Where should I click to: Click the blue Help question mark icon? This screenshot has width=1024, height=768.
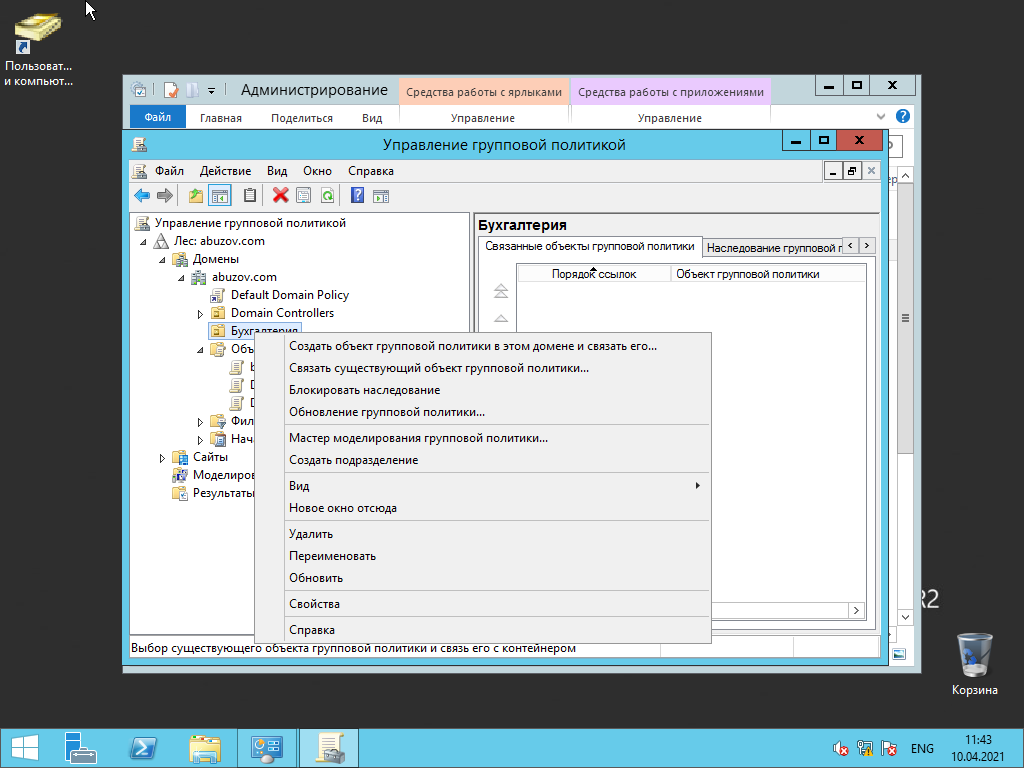click(x=357, y=196)
